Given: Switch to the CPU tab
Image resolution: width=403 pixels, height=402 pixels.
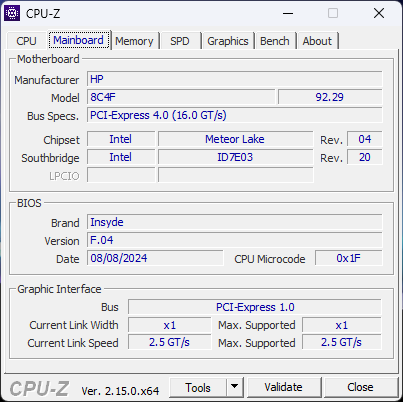Looking at the screenshot, I should 26,41.
